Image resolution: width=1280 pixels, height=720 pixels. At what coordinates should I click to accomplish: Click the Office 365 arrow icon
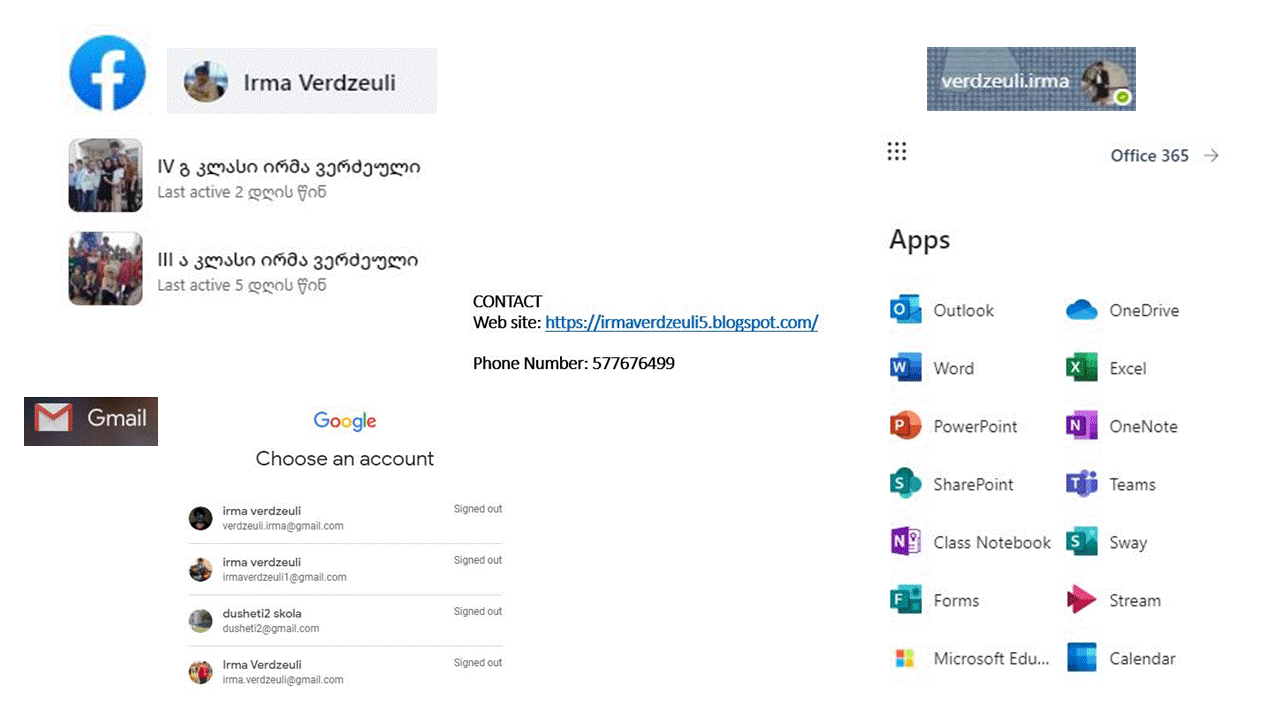(1211, 155)
